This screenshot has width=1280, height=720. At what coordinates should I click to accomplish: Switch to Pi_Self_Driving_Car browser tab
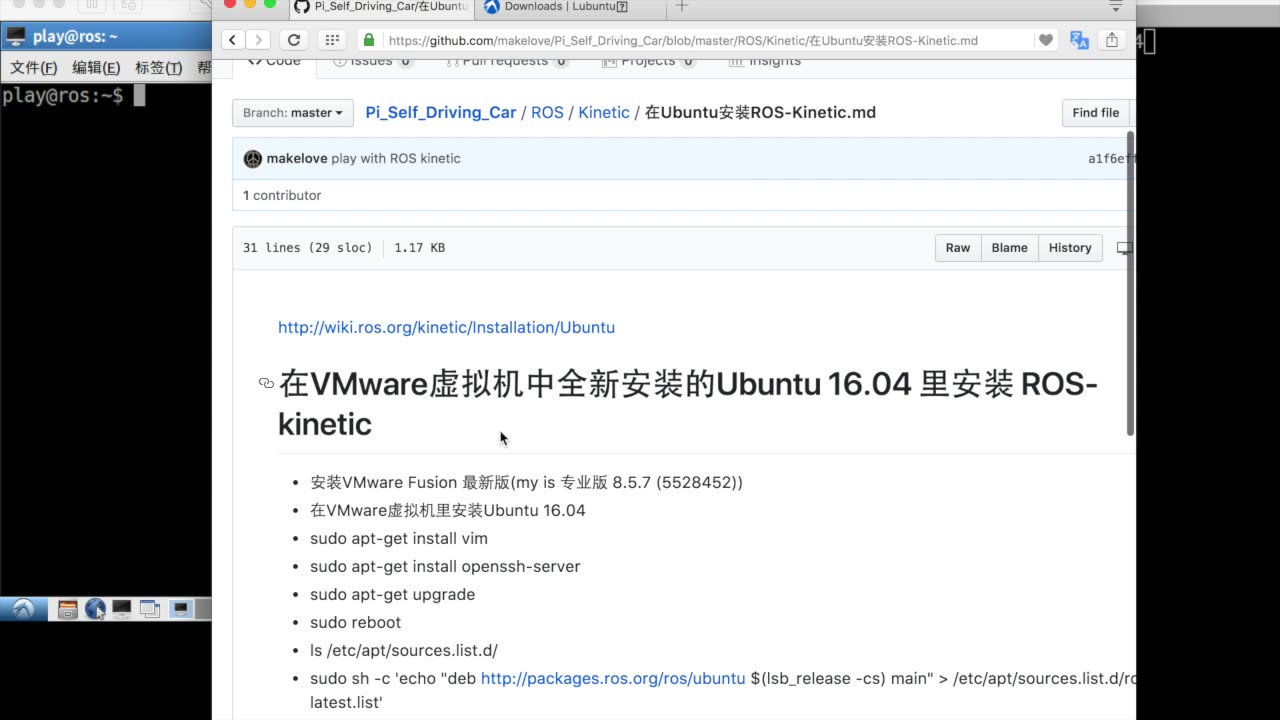[382, 6]
